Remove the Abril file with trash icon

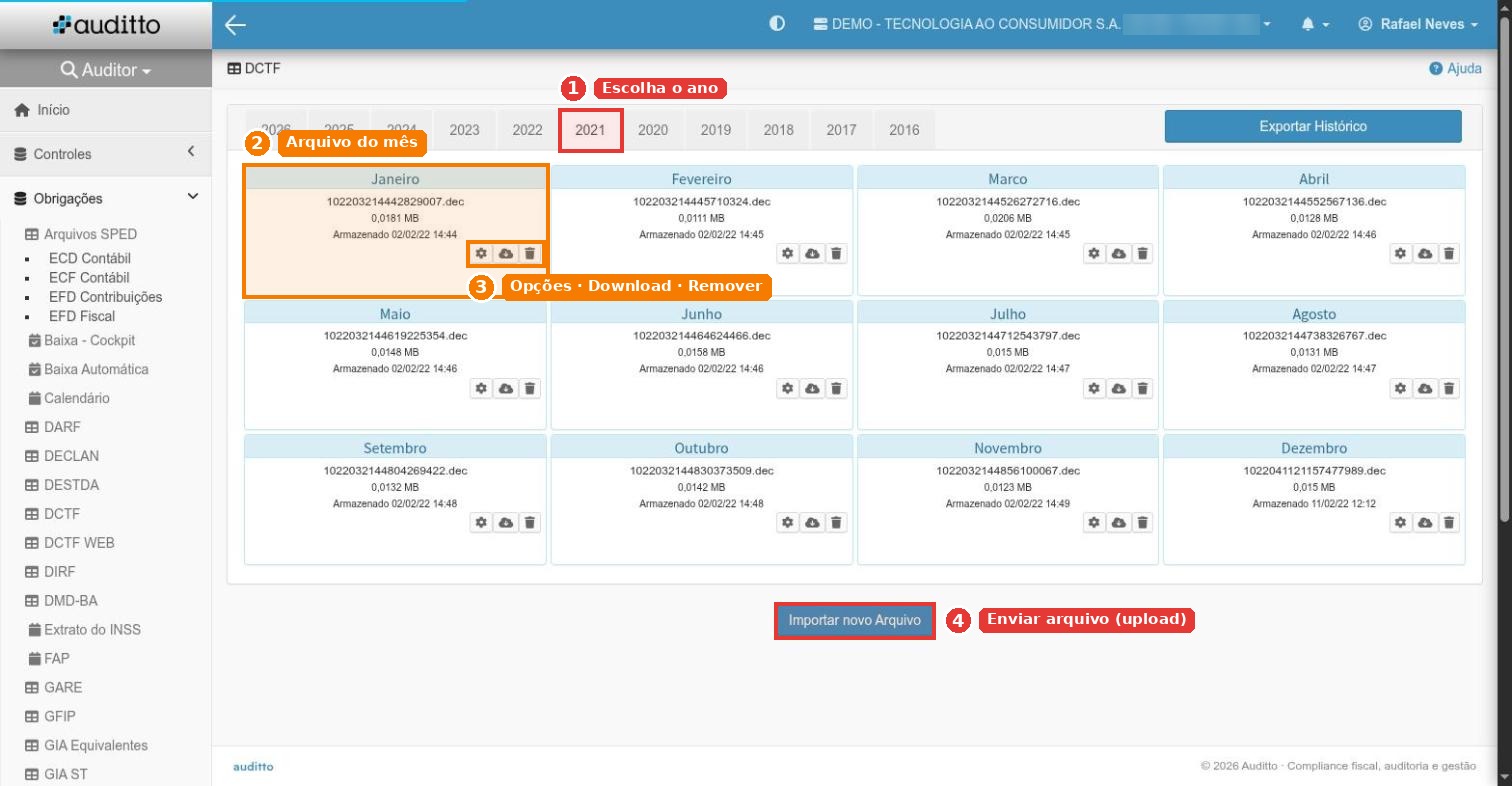[1449, 254]
